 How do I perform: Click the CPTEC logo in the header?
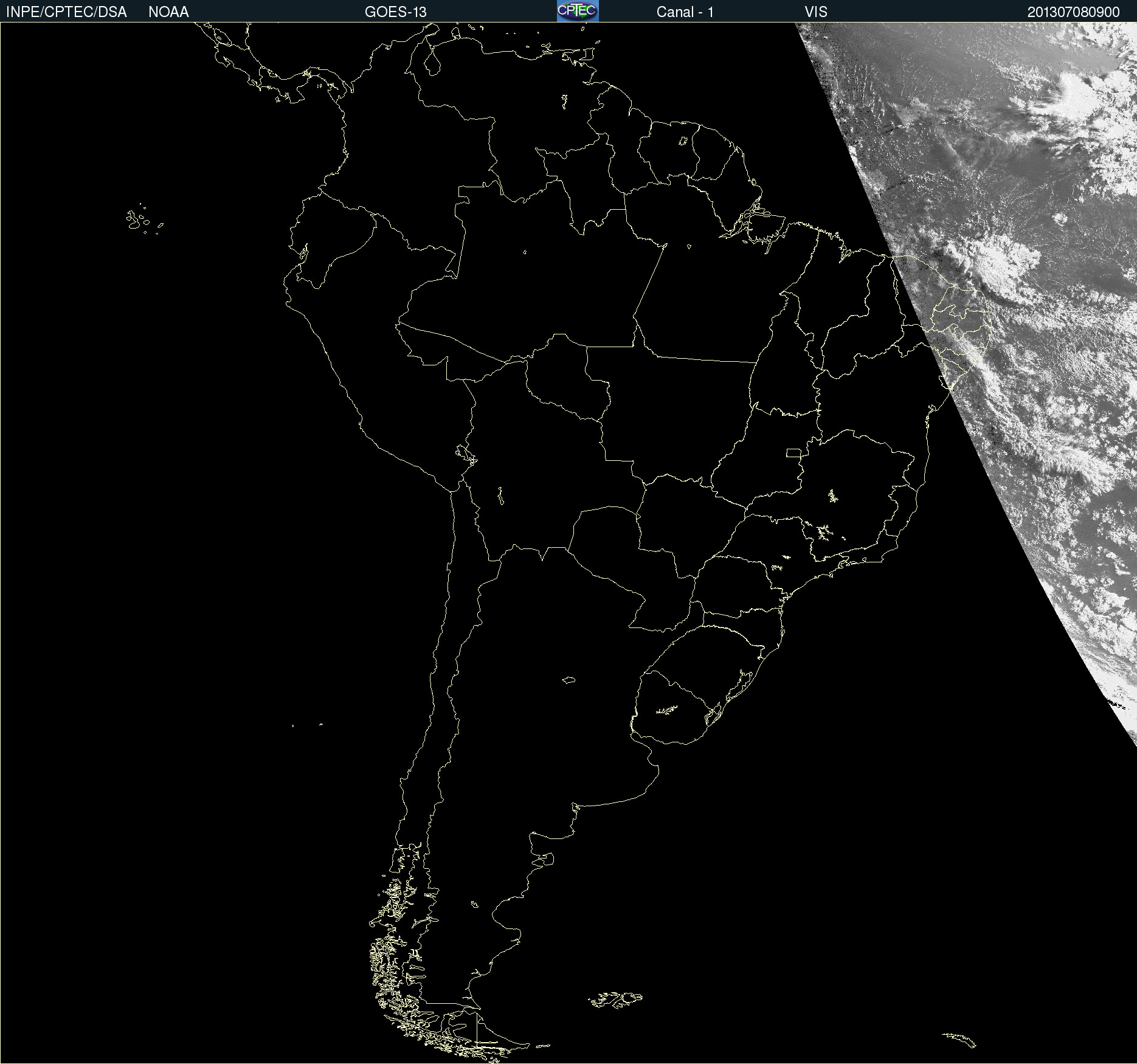pyautogui.click(x=578, y=11)
